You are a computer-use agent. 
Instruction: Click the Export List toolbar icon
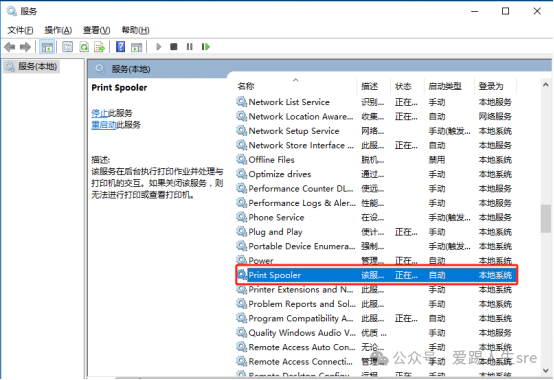click(x=100, y=47)
